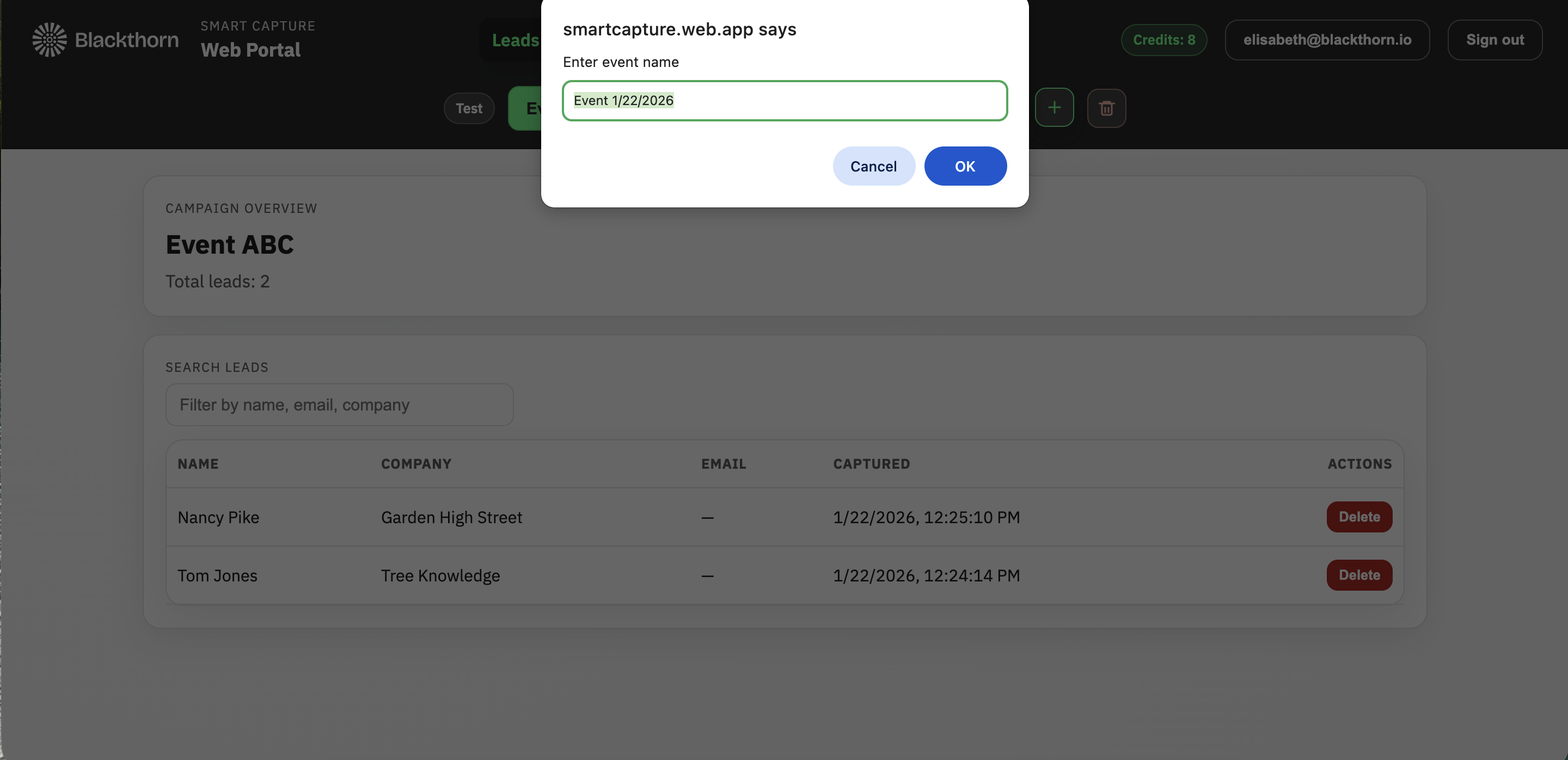The height and width of the screenshot is (760, 1568).
Task: Click the Garden High Street company cell
Action: point(451,517)
